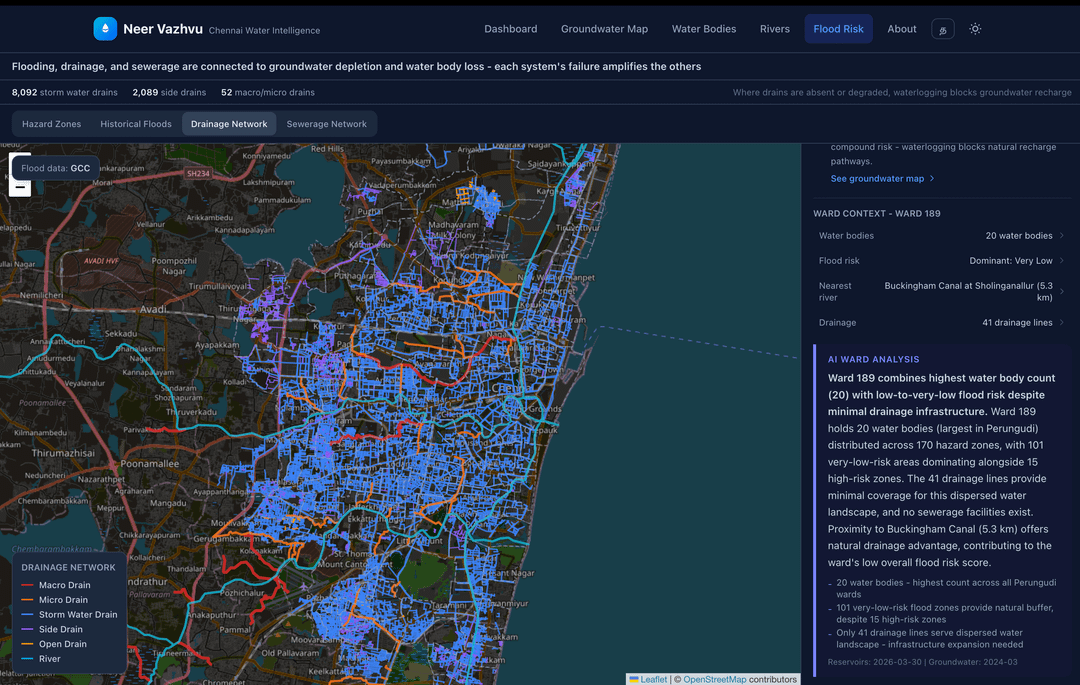1080x685 pixels.
Task: Go to the Water Bodies page
Action: pyautogui.click(x=704, y=29)
